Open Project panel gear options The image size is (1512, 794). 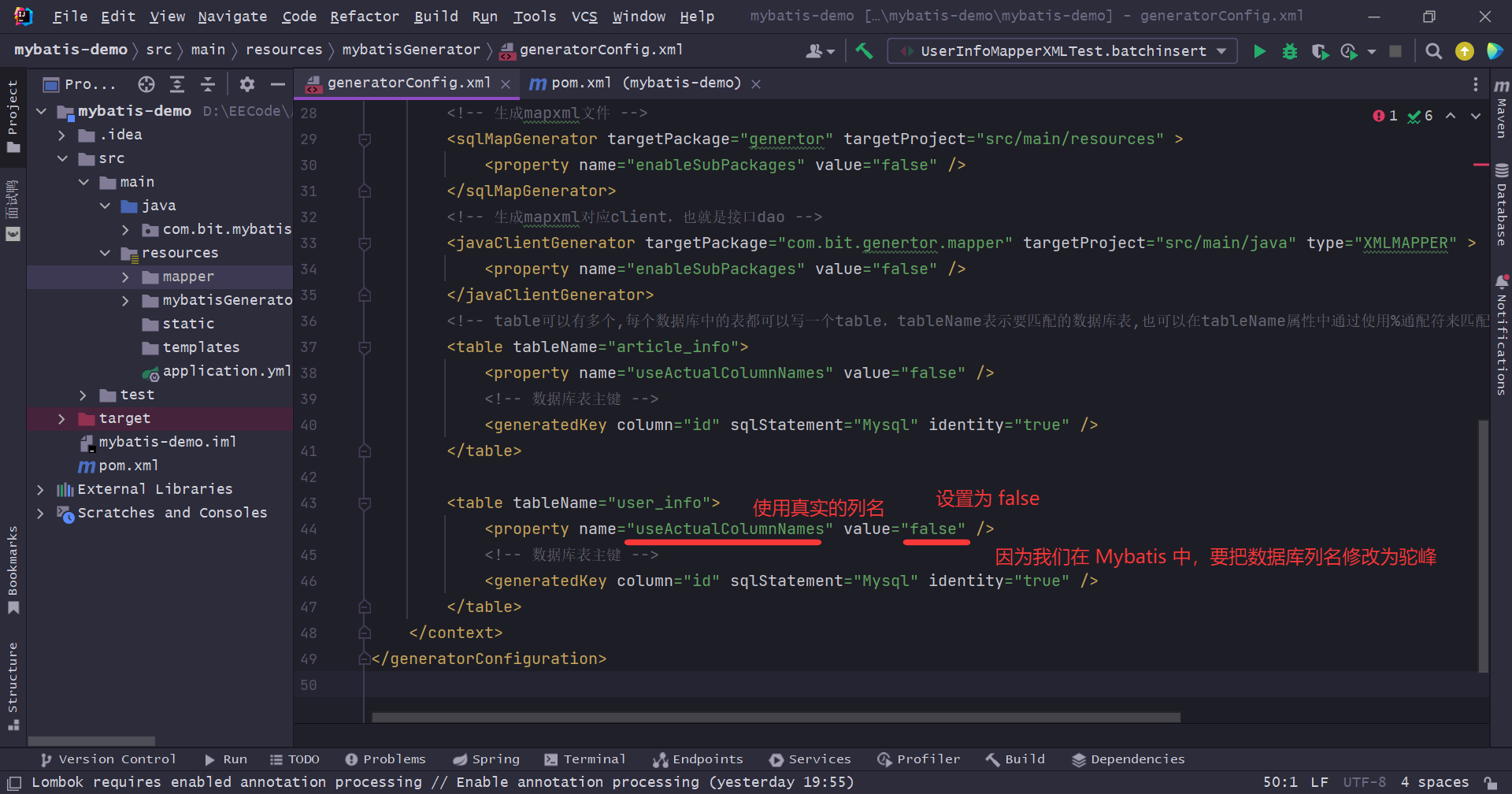[247, 83]
